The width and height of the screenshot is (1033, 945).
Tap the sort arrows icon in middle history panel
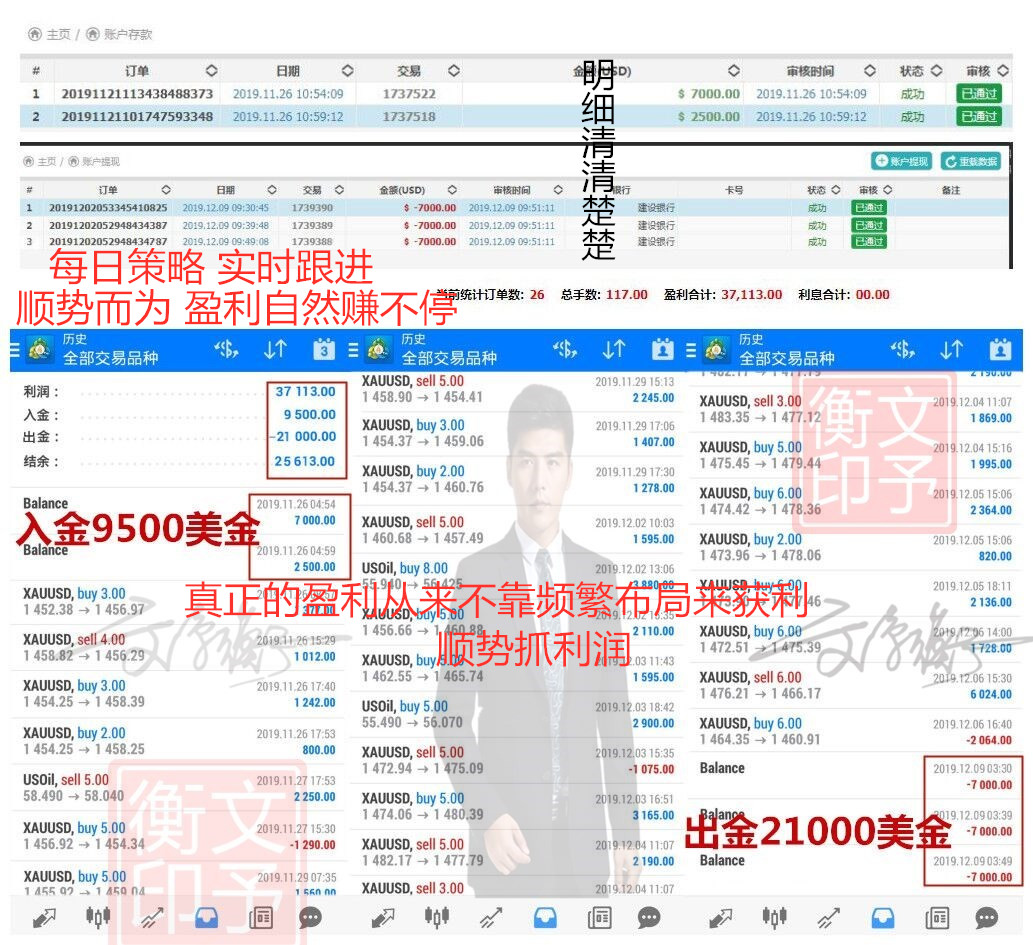614,349
